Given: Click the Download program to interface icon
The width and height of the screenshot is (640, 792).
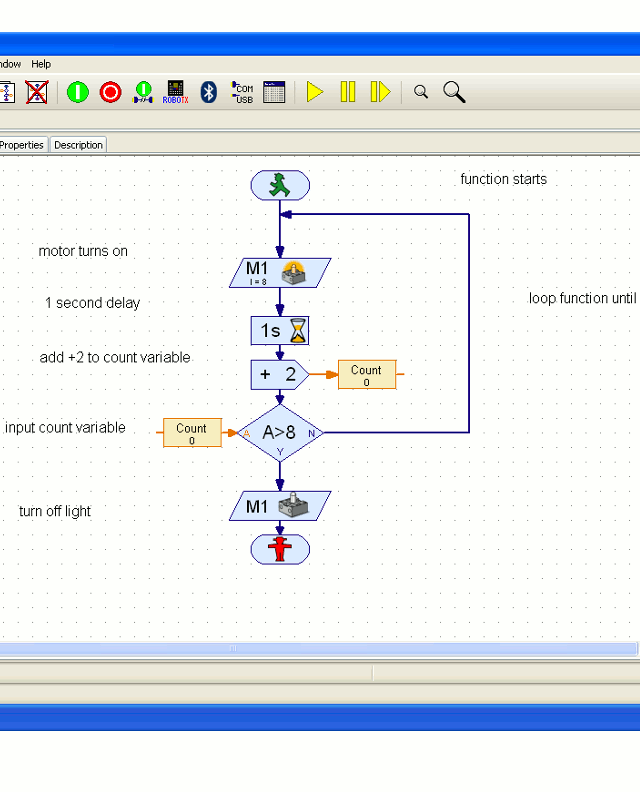Looking at the screenshot, I should 143,92.
